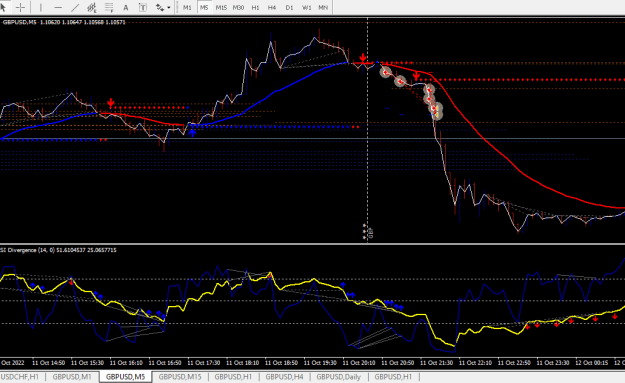This screenshot has height=383, width=625.
Task: Click the '11 Oct 18:50' time axis label
Action: [281, 363]
